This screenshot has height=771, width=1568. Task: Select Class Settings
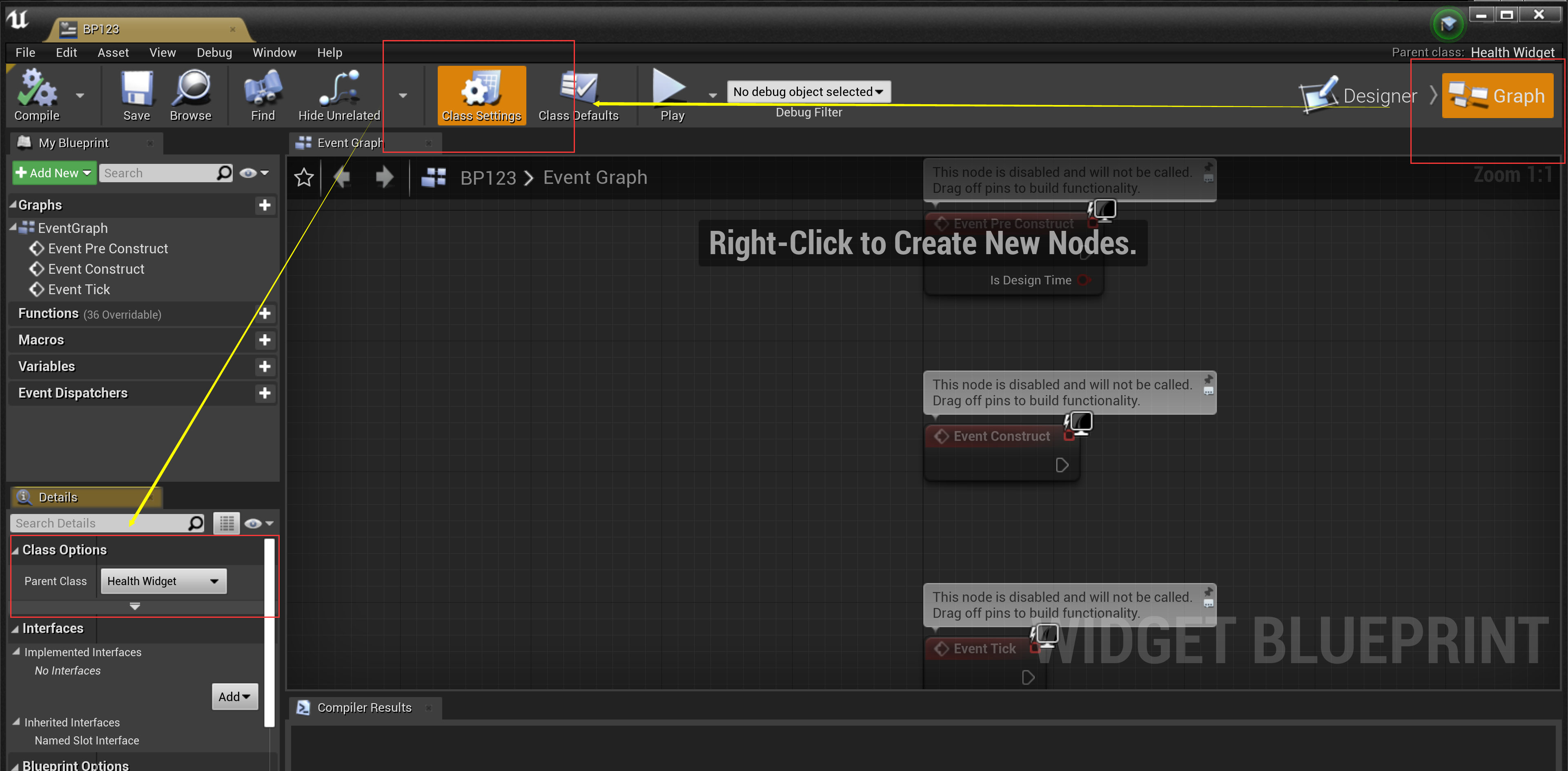tap(481, 96)
